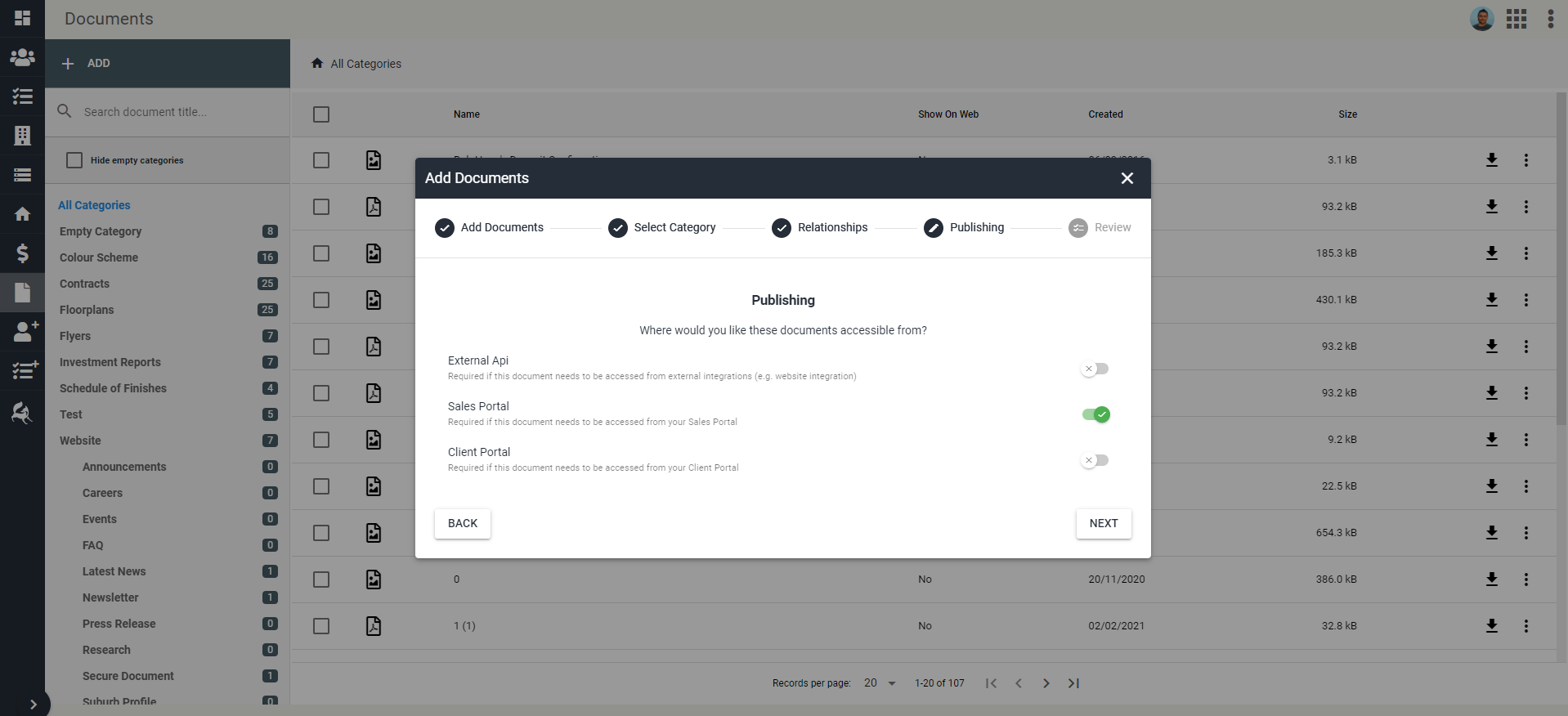Open row options for 9.2 kB document

click(x=1525, y=440)
